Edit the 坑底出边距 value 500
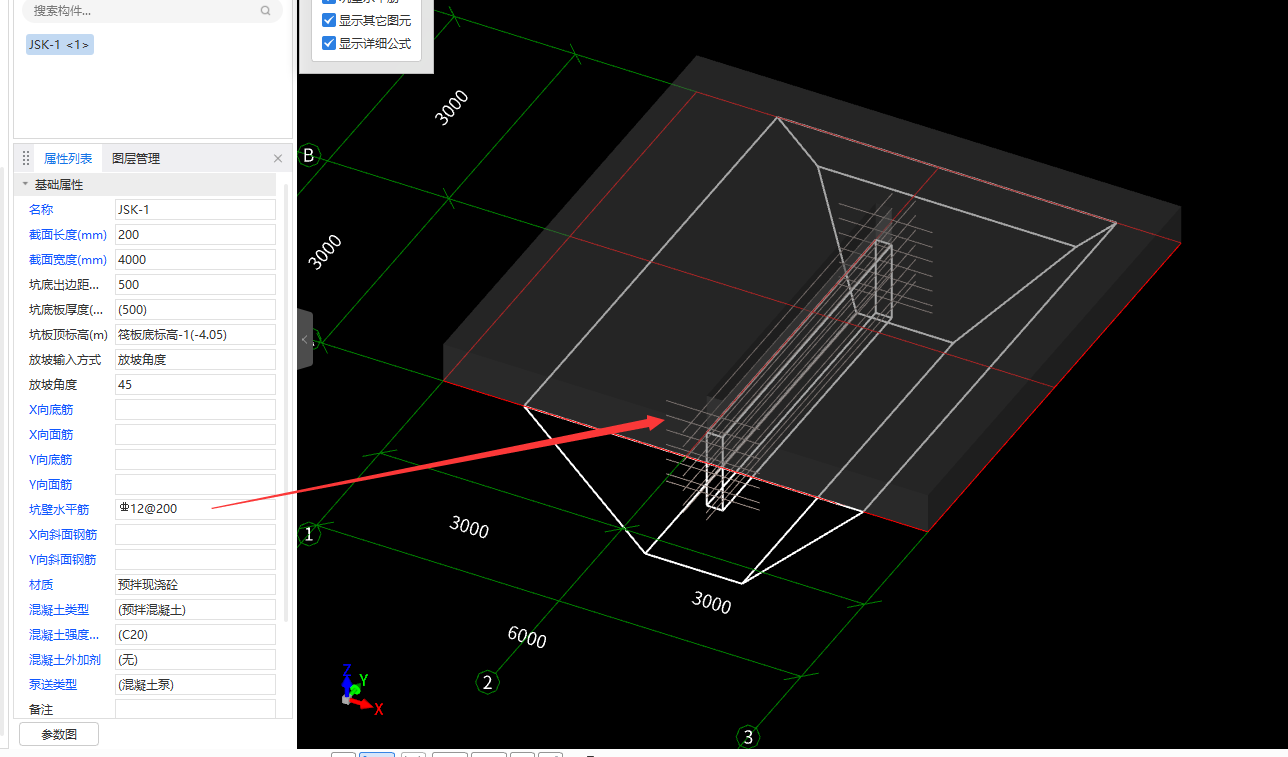The width and height of the screenshot is (1288, 757). (195, 284)
